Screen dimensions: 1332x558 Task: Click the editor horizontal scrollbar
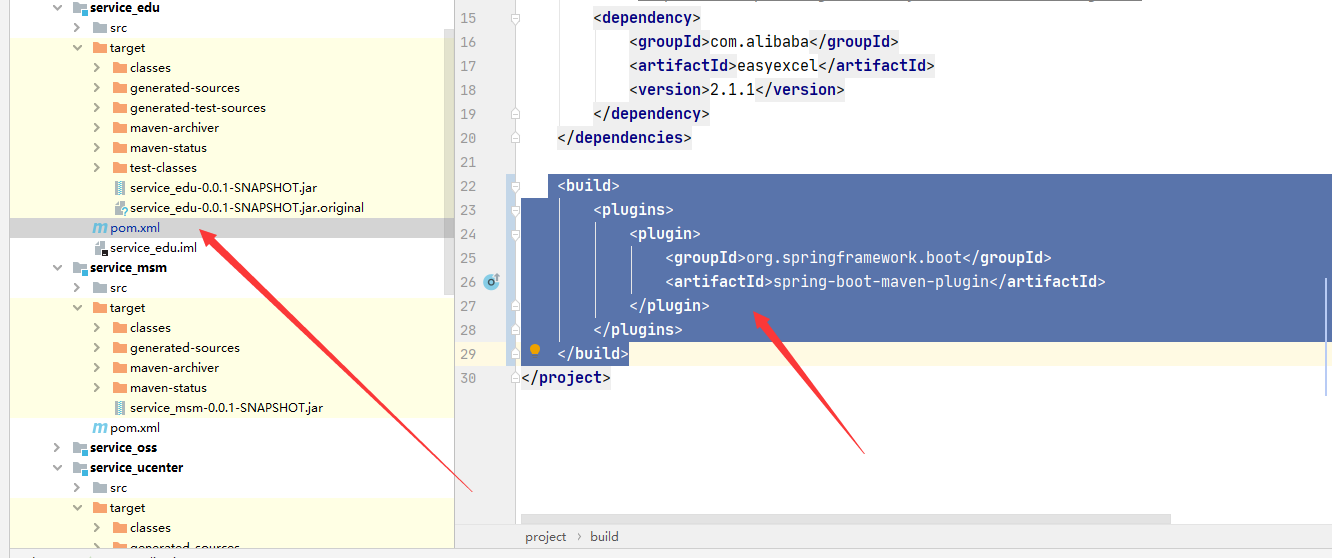pos(845,519)
